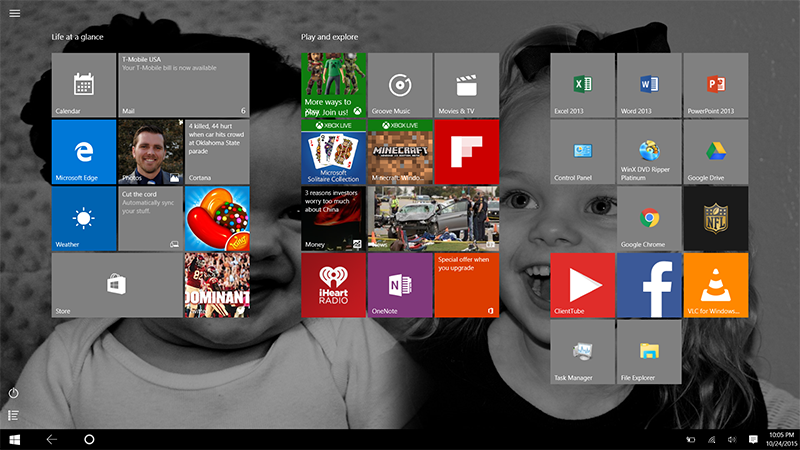Click the 'Life at a glance' group title
The width and height of the screenshot is (800, 450).
click(x=78, y=37)
